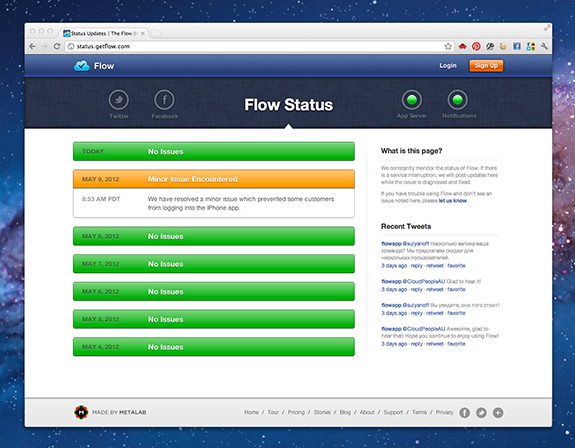Click the Chrome wrench menu icon

544,46
